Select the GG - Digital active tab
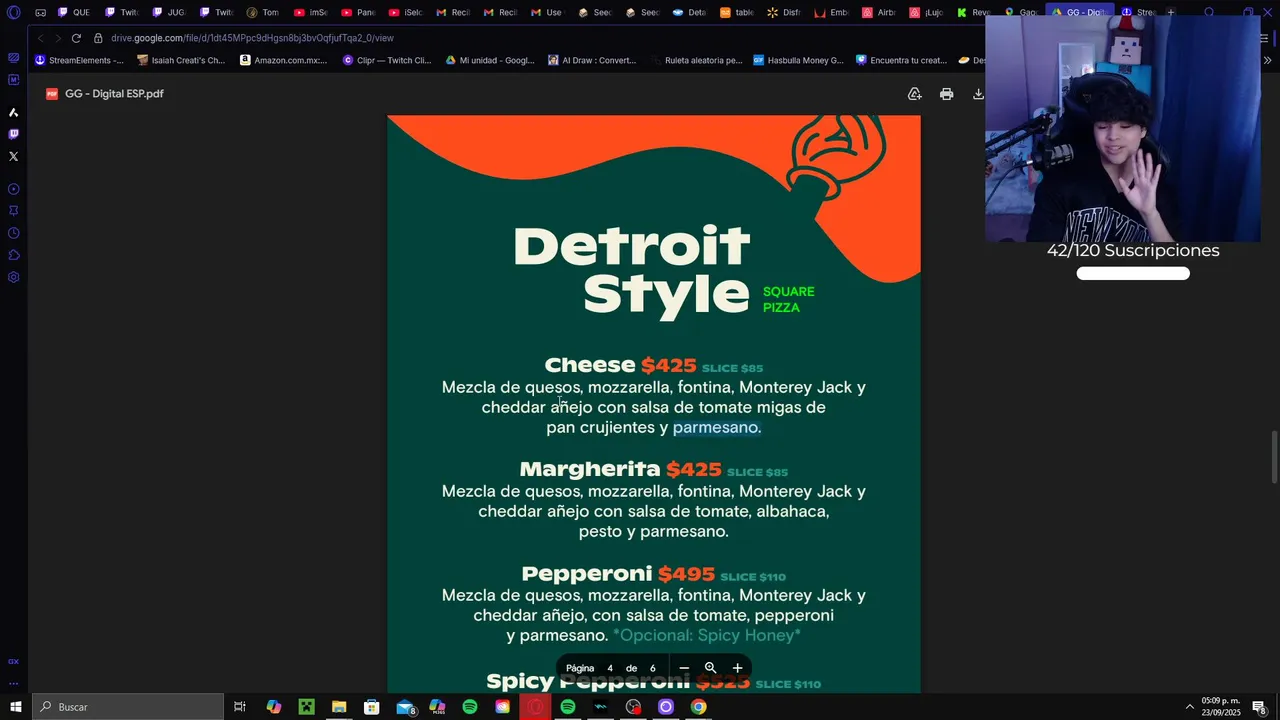 pos(1078,13)
